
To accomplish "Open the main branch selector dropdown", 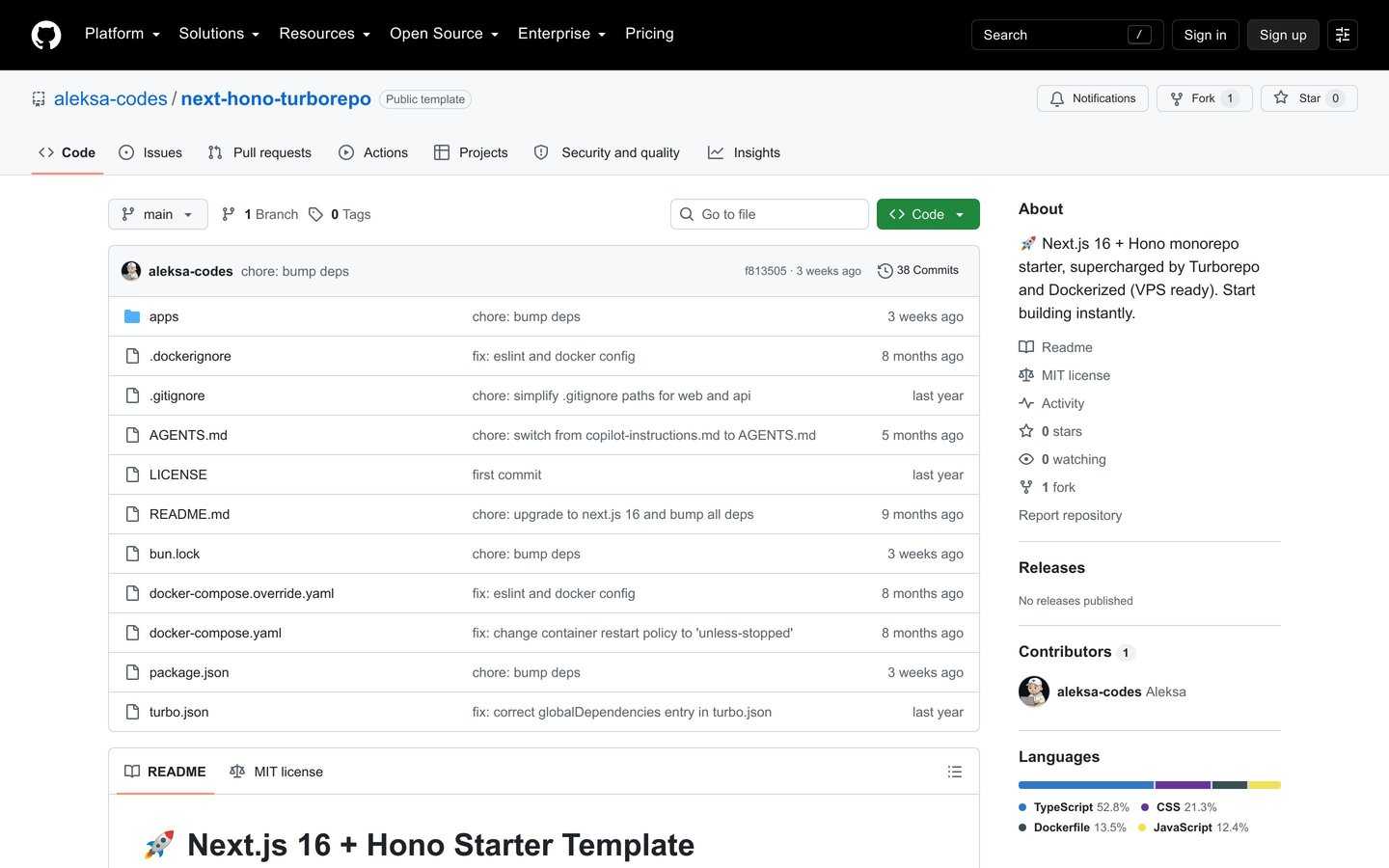I will click(158, 214).
